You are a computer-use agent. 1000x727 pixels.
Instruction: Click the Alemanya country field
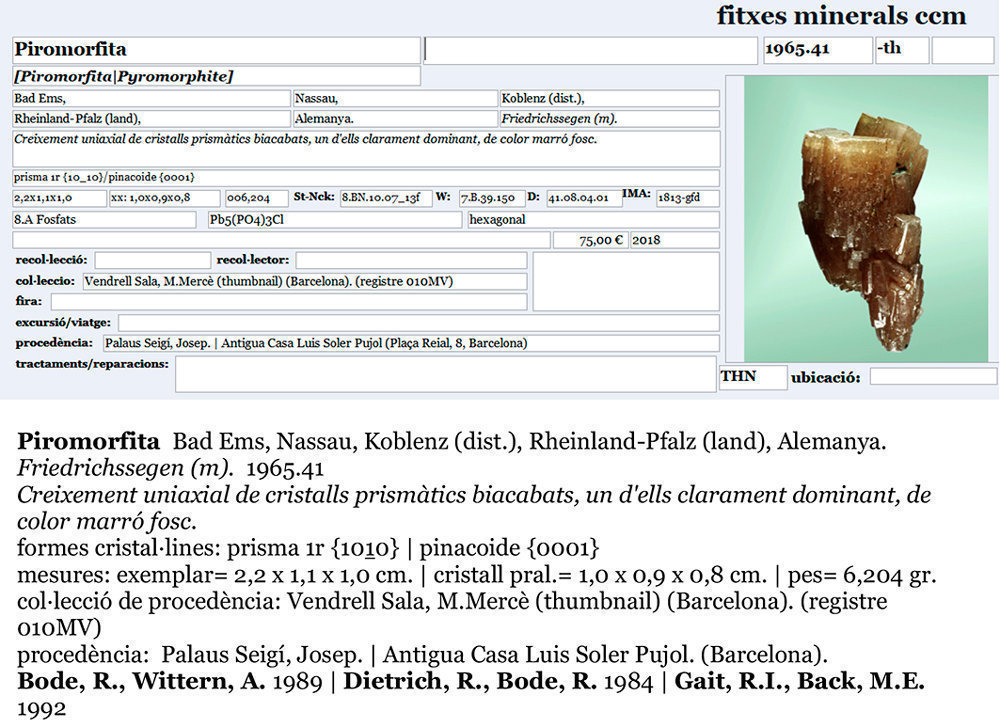click(394, 119)
